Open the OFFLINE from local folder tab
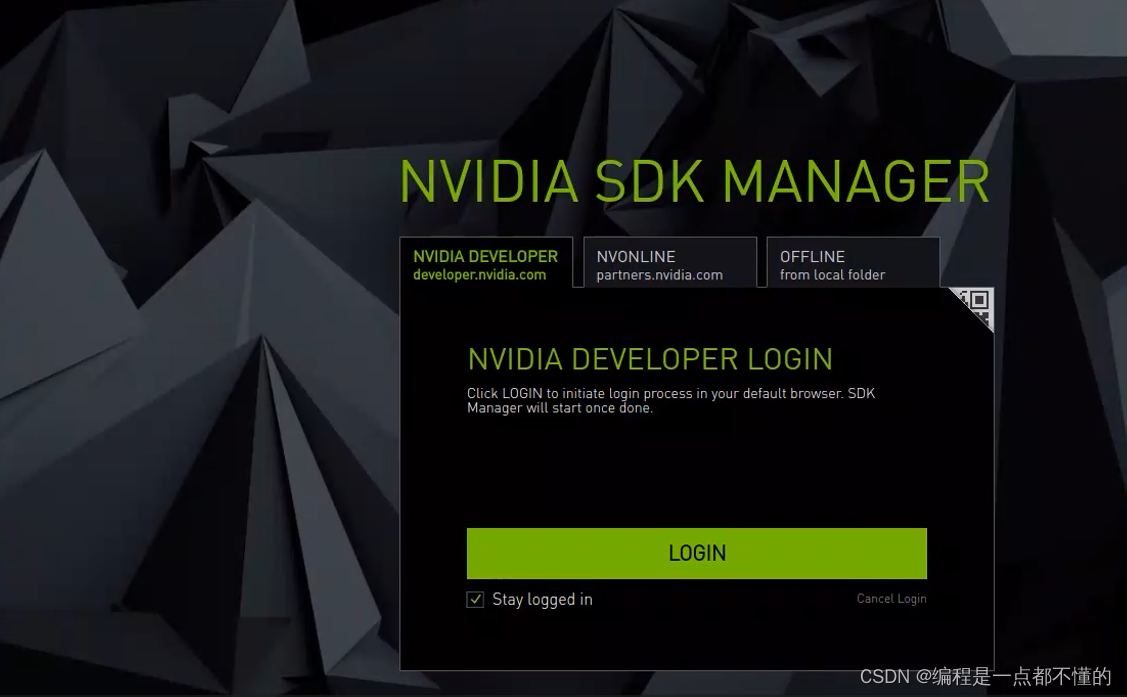Screen dimensions: 1127x697 click(853, 262)
